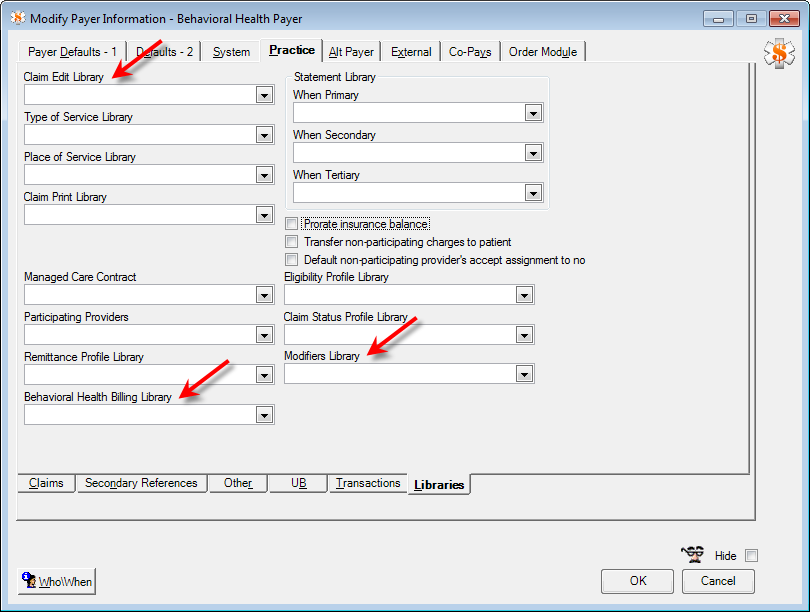Select the Other sub-tab
The width and height of the screenshot is (810, 612).
[238, 483]
